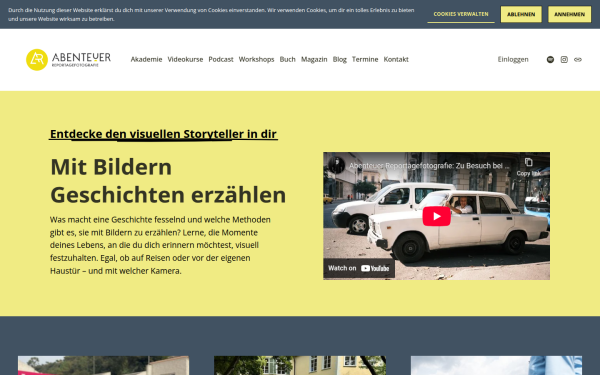This screenshot has height=375, width=600.
Task: Go to Magazin in navigation
Action: click(x=314, y=59)
